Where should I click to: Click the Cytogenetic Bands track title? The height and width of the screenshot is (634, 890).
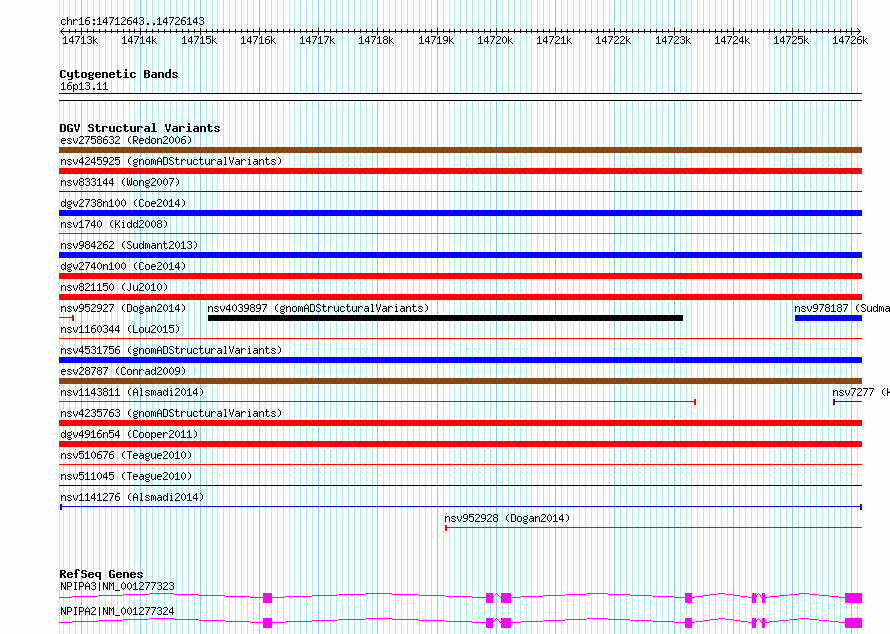(119, 74)
